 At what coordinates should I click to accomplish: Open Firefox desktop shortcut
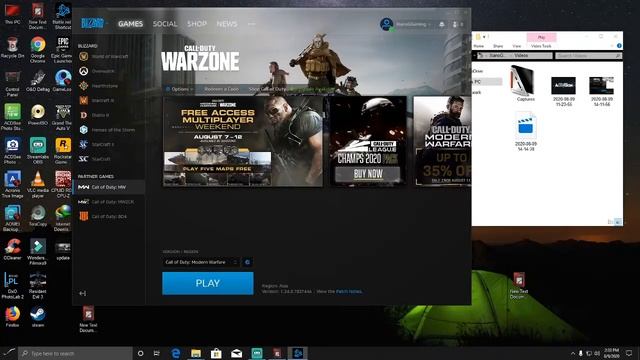coord(13,317)
